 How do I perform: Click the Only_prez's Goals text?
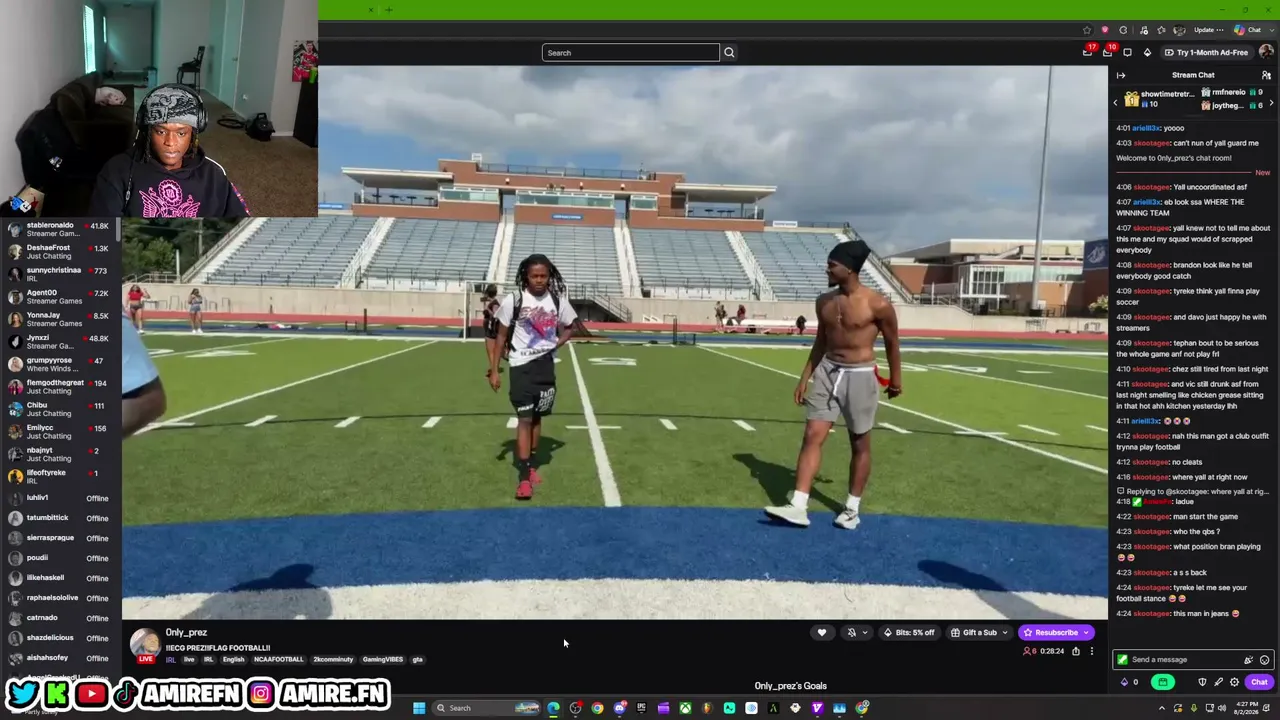(791, 686)
